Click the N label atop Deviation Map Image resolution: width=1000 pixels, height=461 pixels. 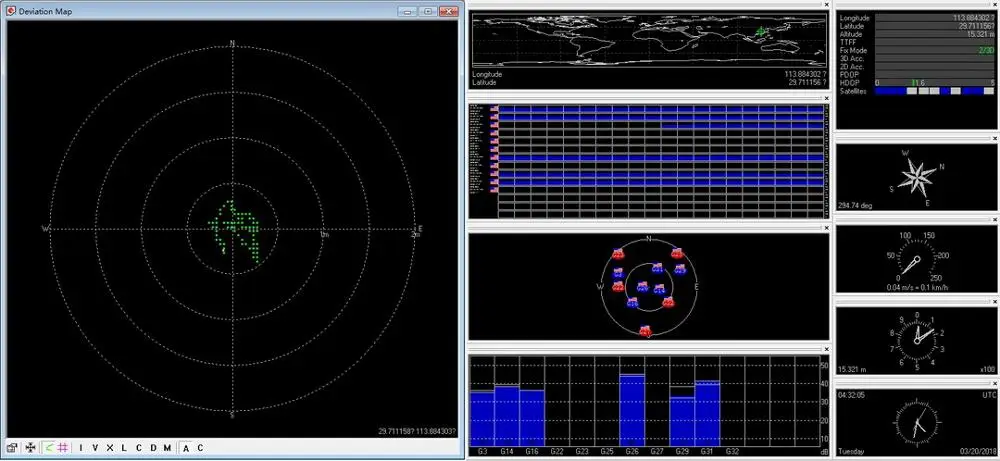click(x=233, y=43)
